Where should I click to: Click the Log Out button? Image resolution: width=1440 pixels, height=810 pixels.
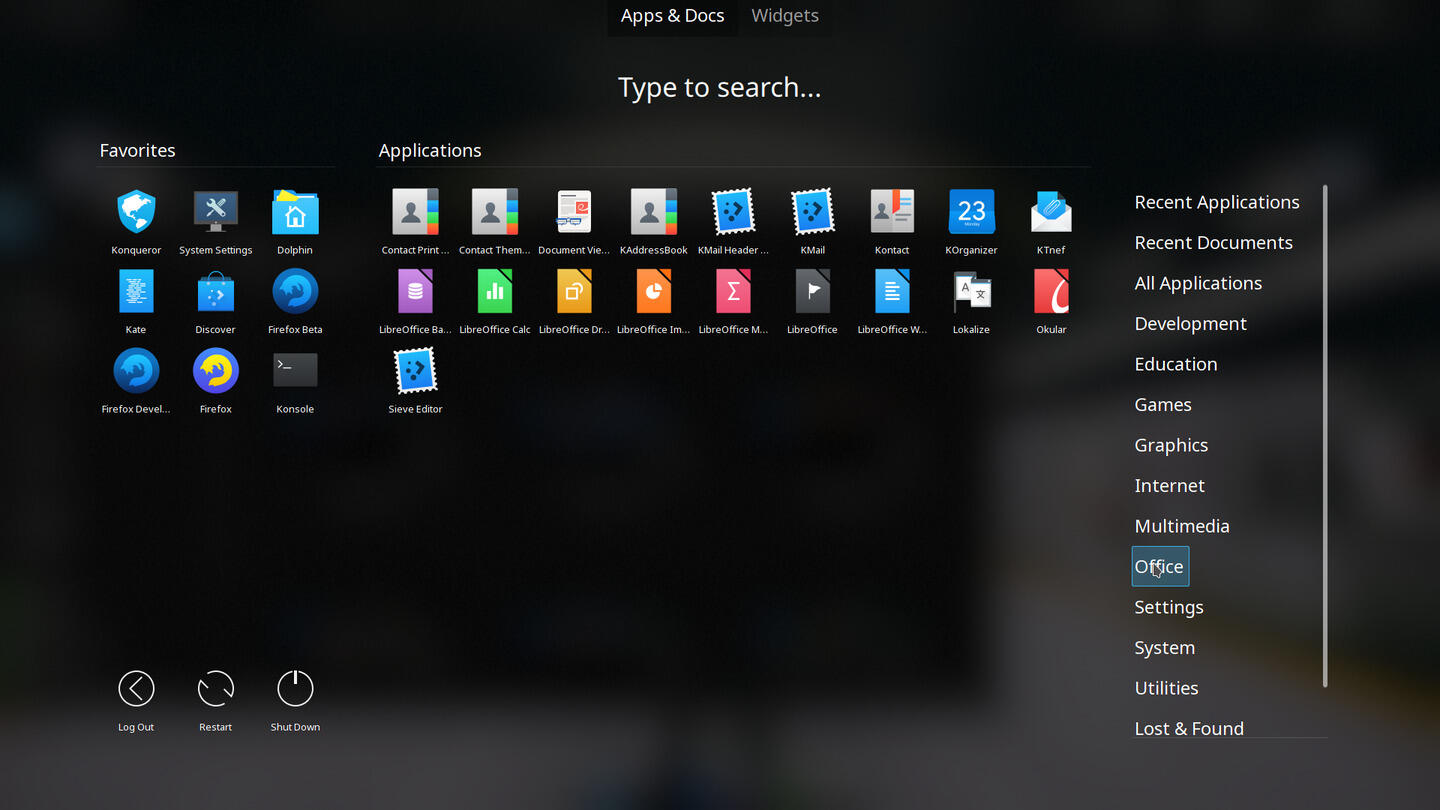coord(136,700)
